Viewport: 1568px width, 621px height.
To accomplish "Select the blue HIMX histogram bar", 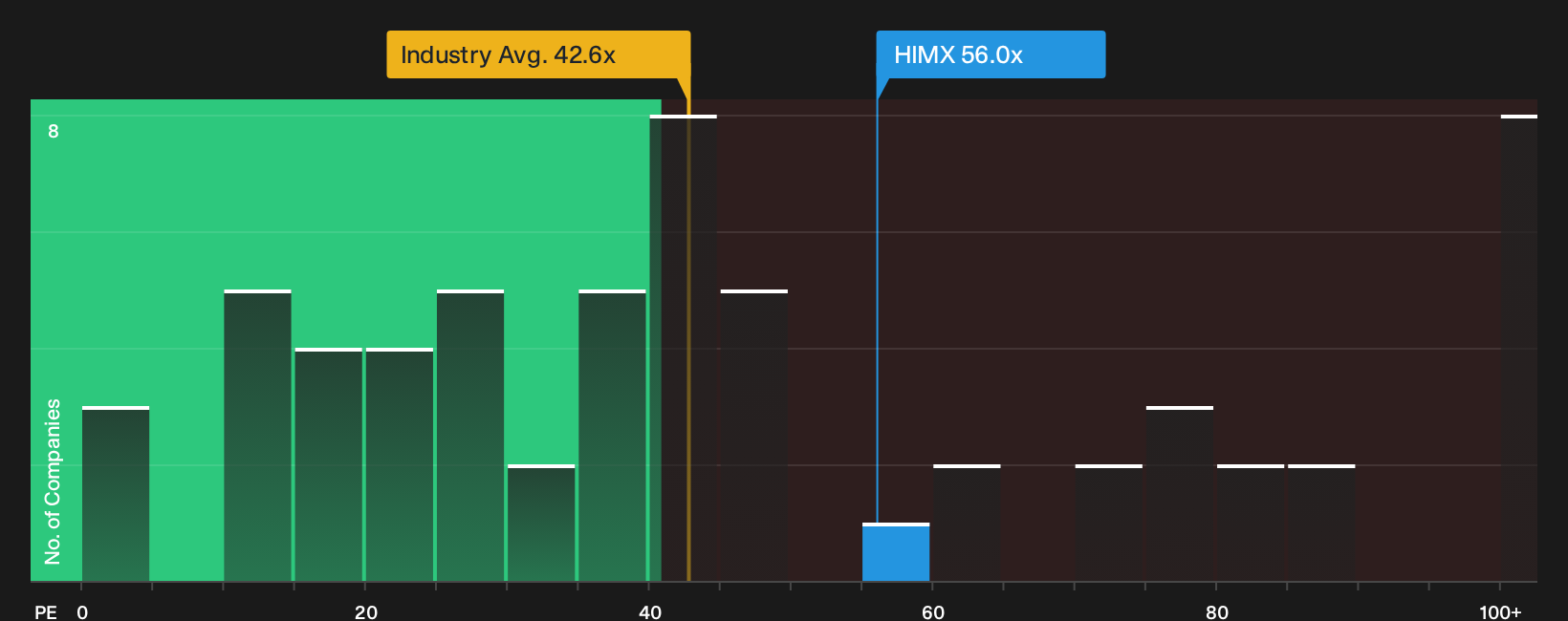I will click(896, 552).
